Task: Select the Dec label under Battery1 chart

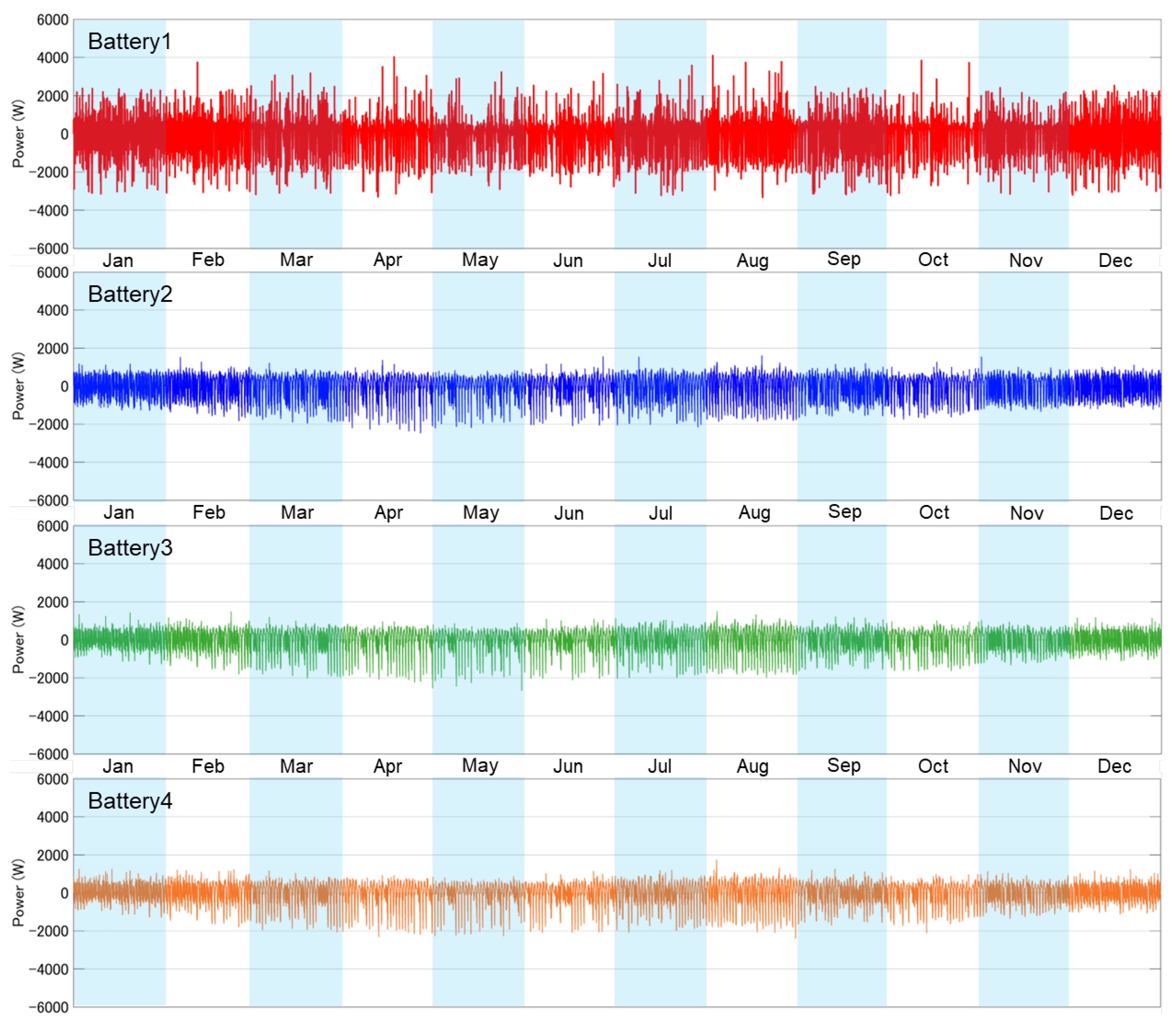Action: point(1115,261)
